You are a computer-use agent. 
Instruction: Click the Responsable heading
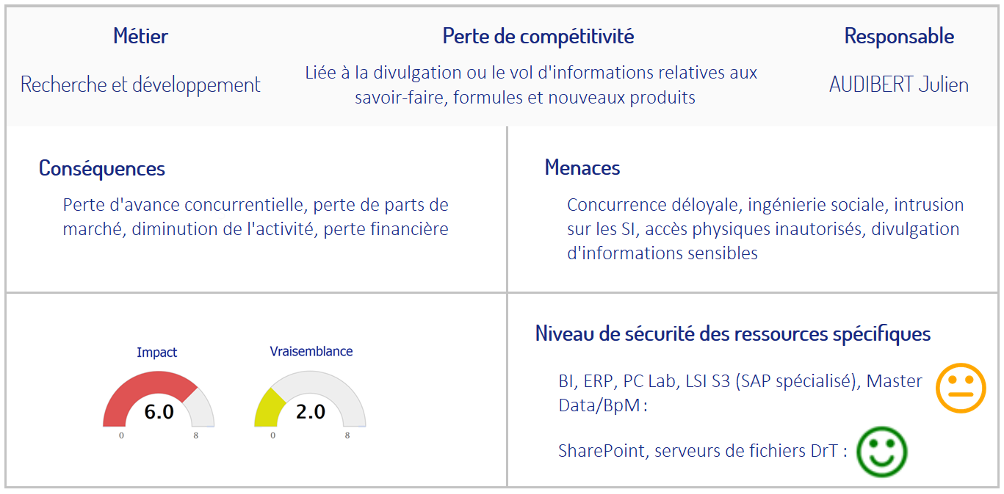899,37
